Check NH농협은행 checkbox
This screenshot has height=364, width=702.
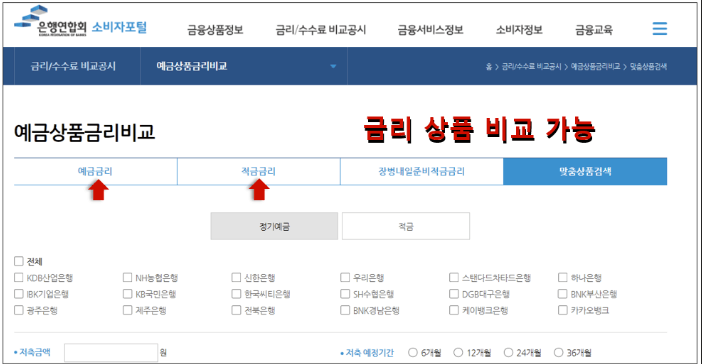click(x=128, y=278)
